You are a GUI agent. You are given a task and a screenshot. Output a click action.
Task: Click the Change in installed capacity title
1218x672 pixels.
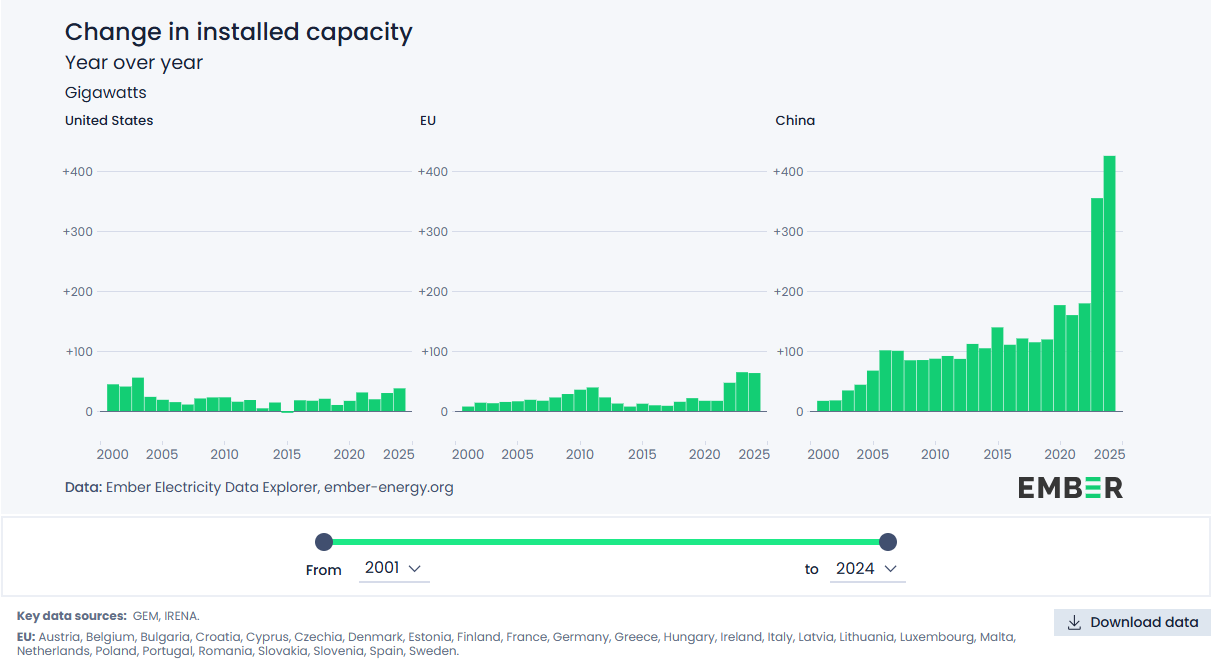pyautogui.click(x=239, y=32)
